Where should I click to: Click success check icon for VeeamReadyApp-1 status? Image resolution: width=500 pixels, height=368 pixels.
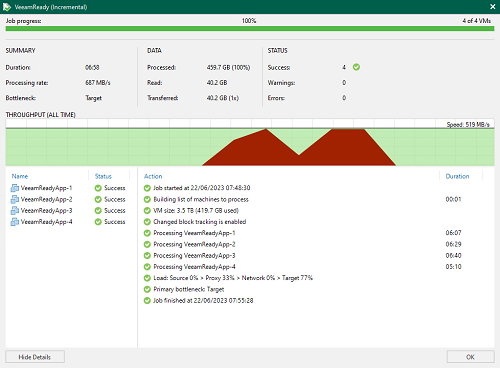(x=98, y=188)
